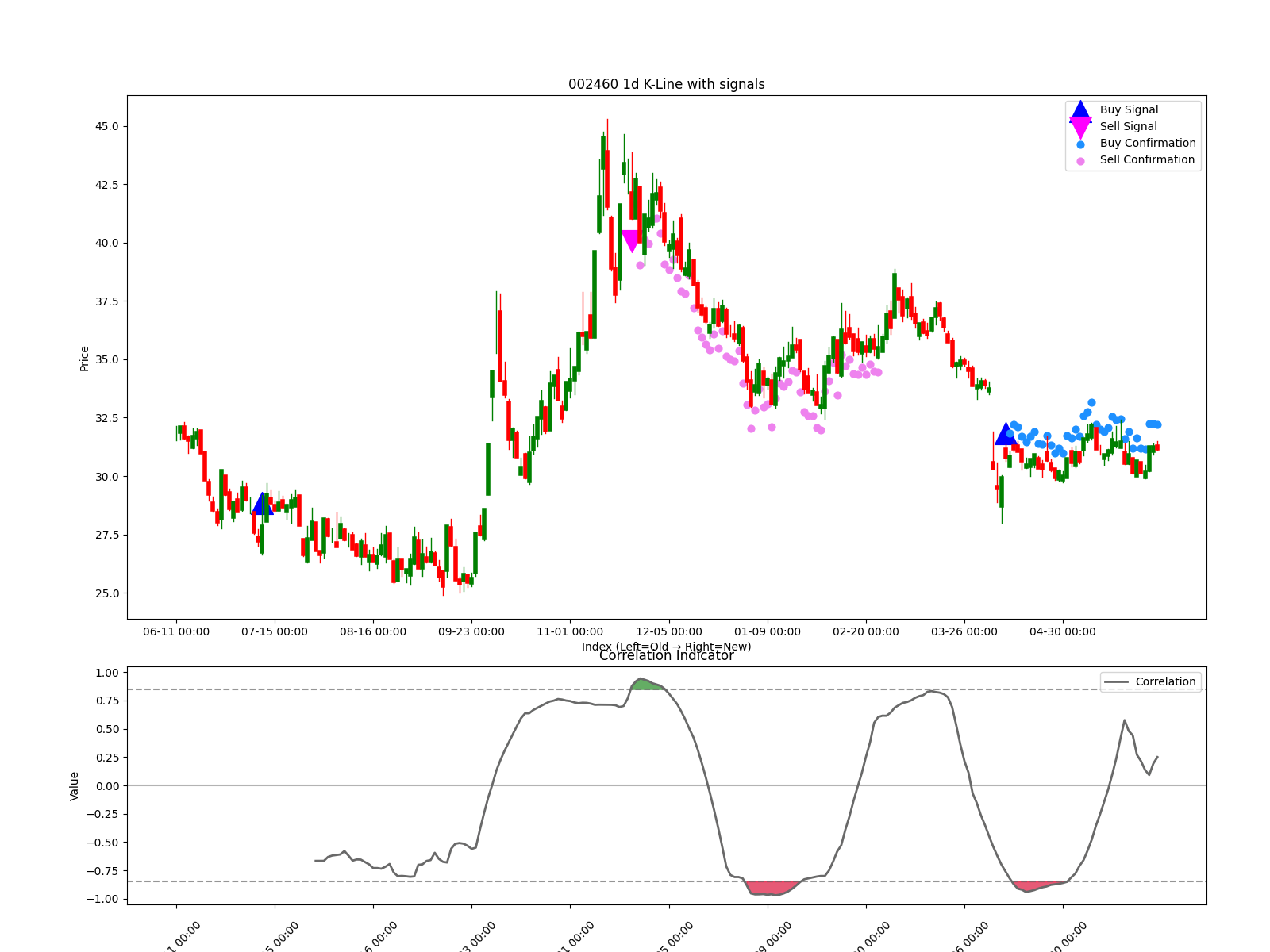Click the 'Buy Signal' legend label
The width and height of the screenshot is (1270, 952).
click(x=1129, y=109)
